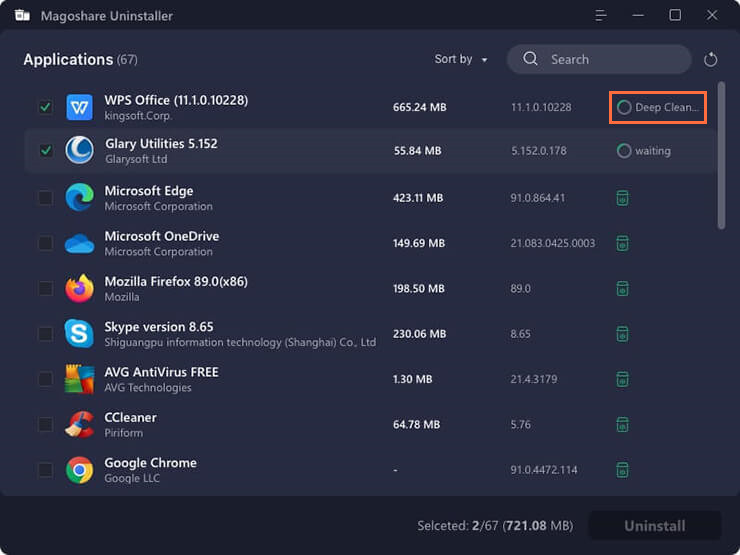Click version 91.0.4472.114 of Chrome
The height and width of the screenshot is (555, 740).
coord(544,470)
